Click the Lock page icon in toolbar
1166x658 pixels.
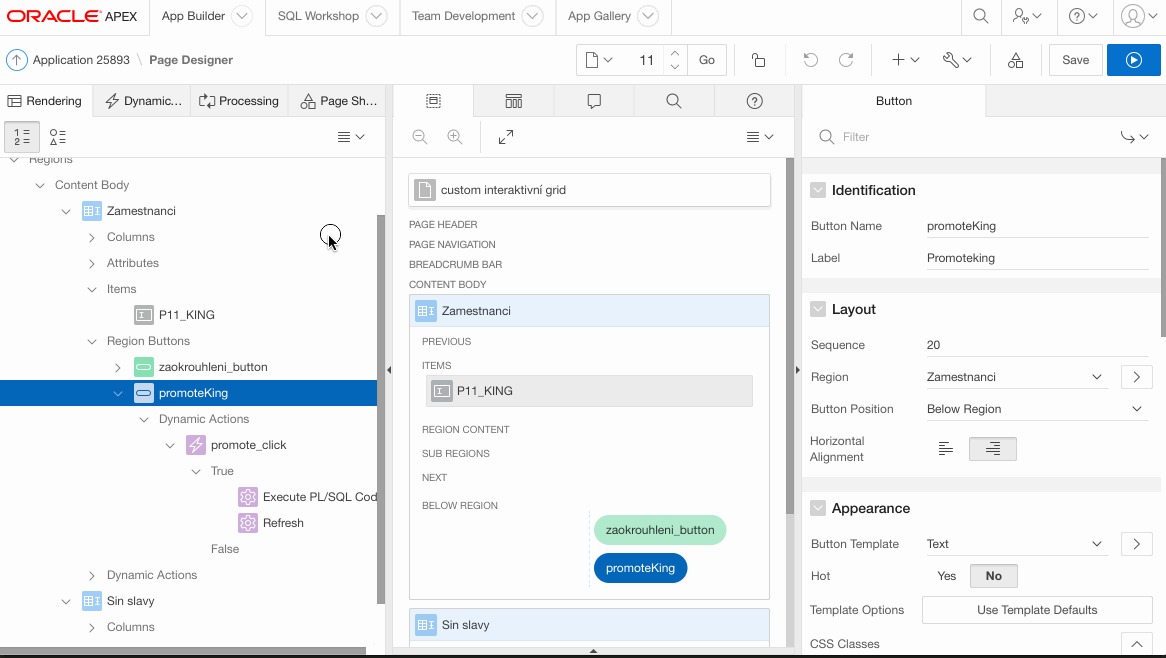point(759,60)
